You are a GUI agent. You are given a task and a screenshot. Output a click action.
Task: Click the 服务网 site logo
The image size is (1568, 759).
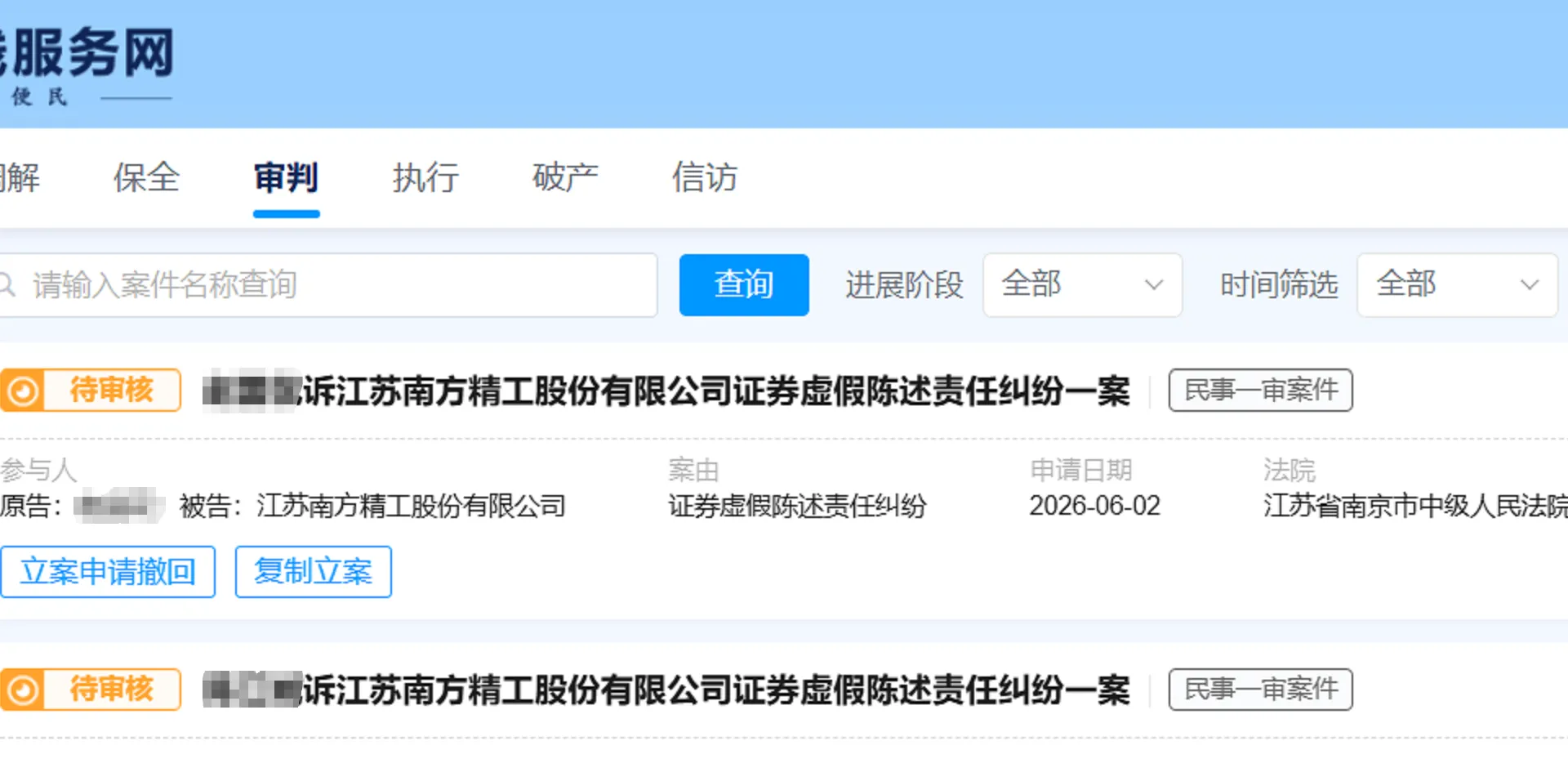87,64
